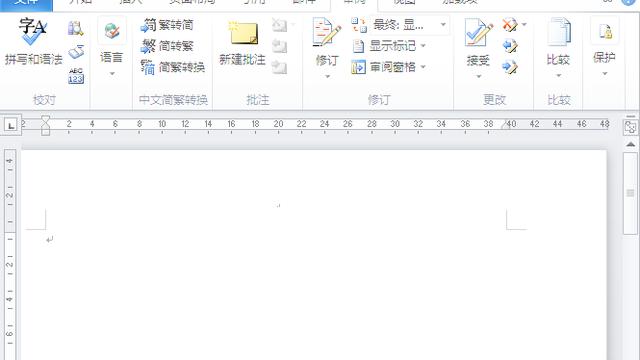
Task: Expand the Accept (接受) dropdown arrow
Action: pyautogui.click(x=478, y=76)
